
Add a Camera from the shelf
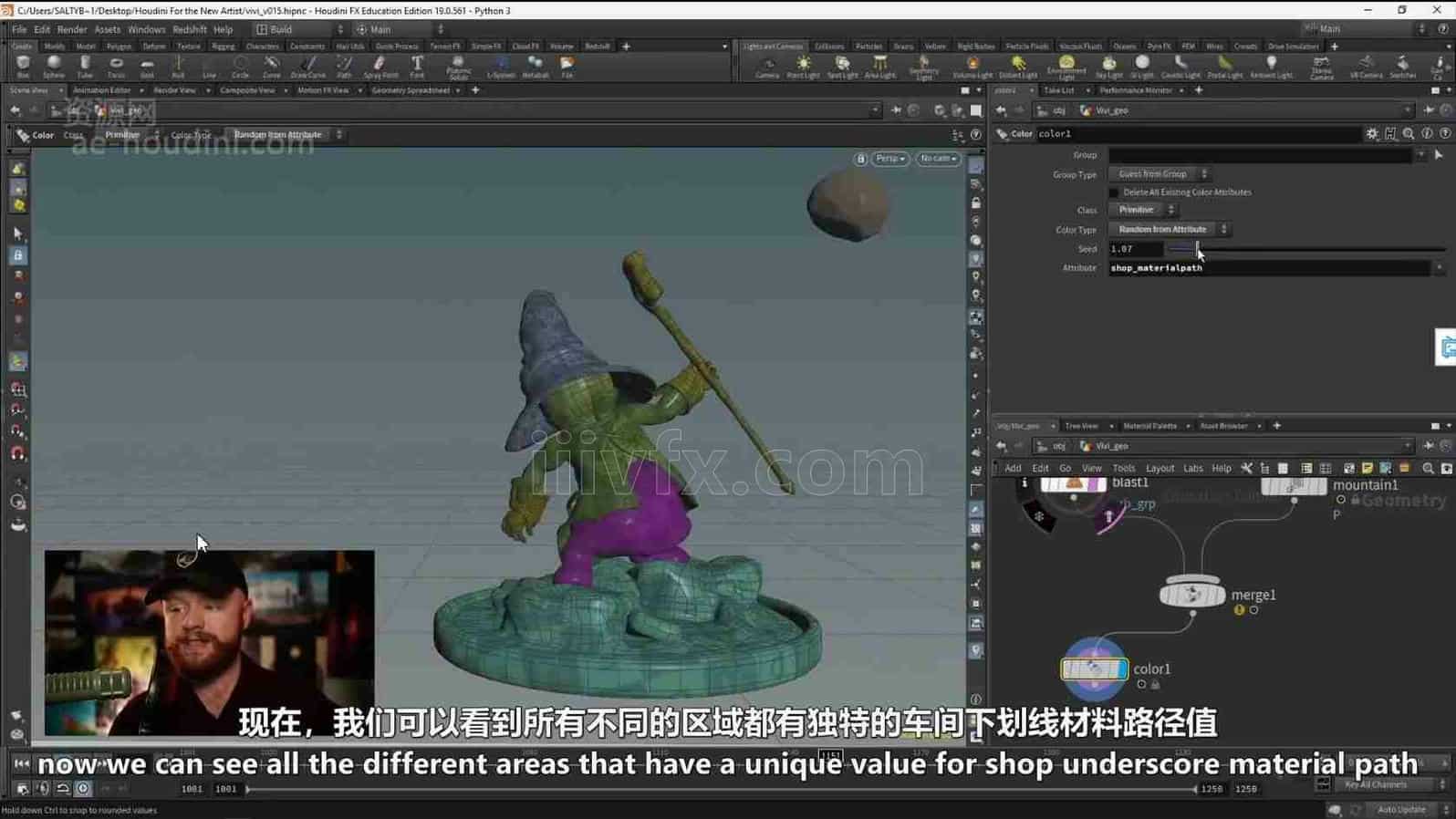tap(767, 67)
